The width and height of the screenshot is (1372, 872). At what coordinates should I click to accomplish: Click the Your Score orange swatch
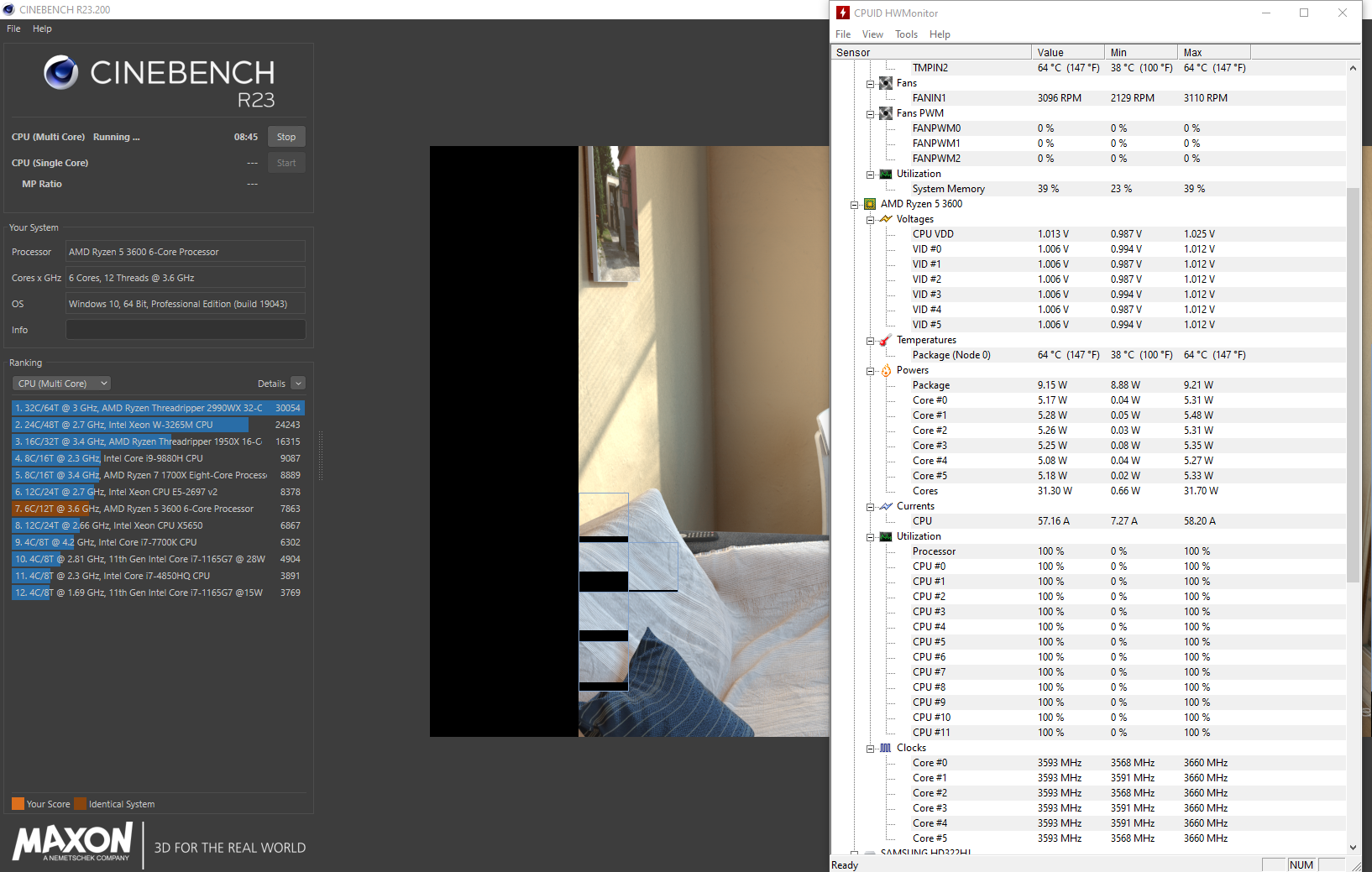coord(18,804)
